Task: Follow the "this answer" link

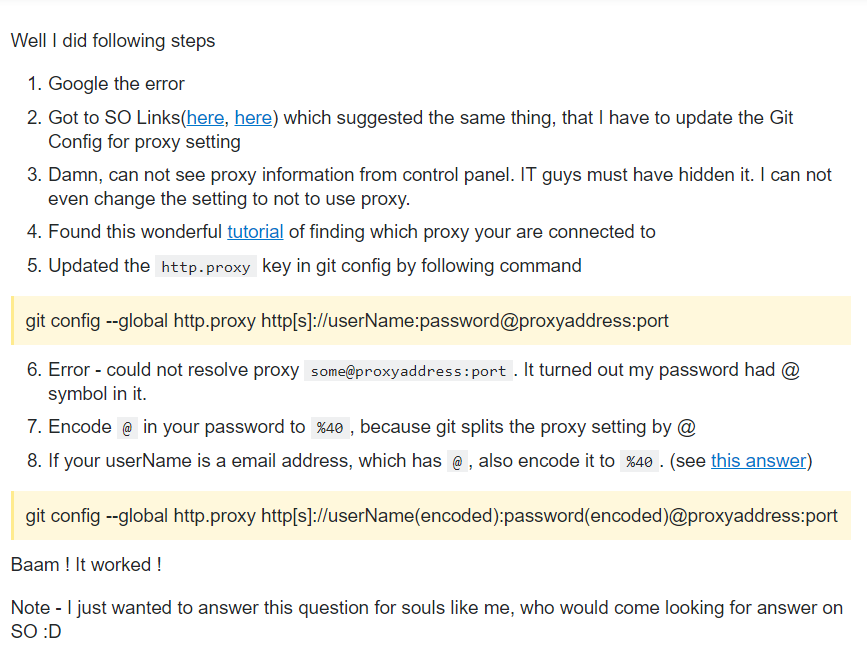Action: (759, 461)
